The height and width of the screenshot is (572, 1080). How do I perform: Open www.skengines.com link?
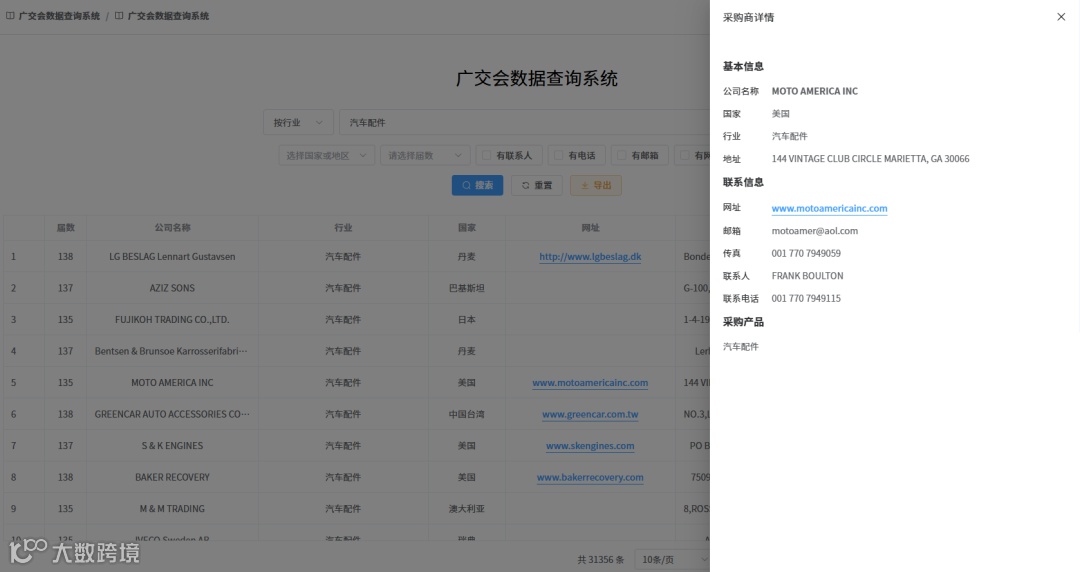coord(590,446)
